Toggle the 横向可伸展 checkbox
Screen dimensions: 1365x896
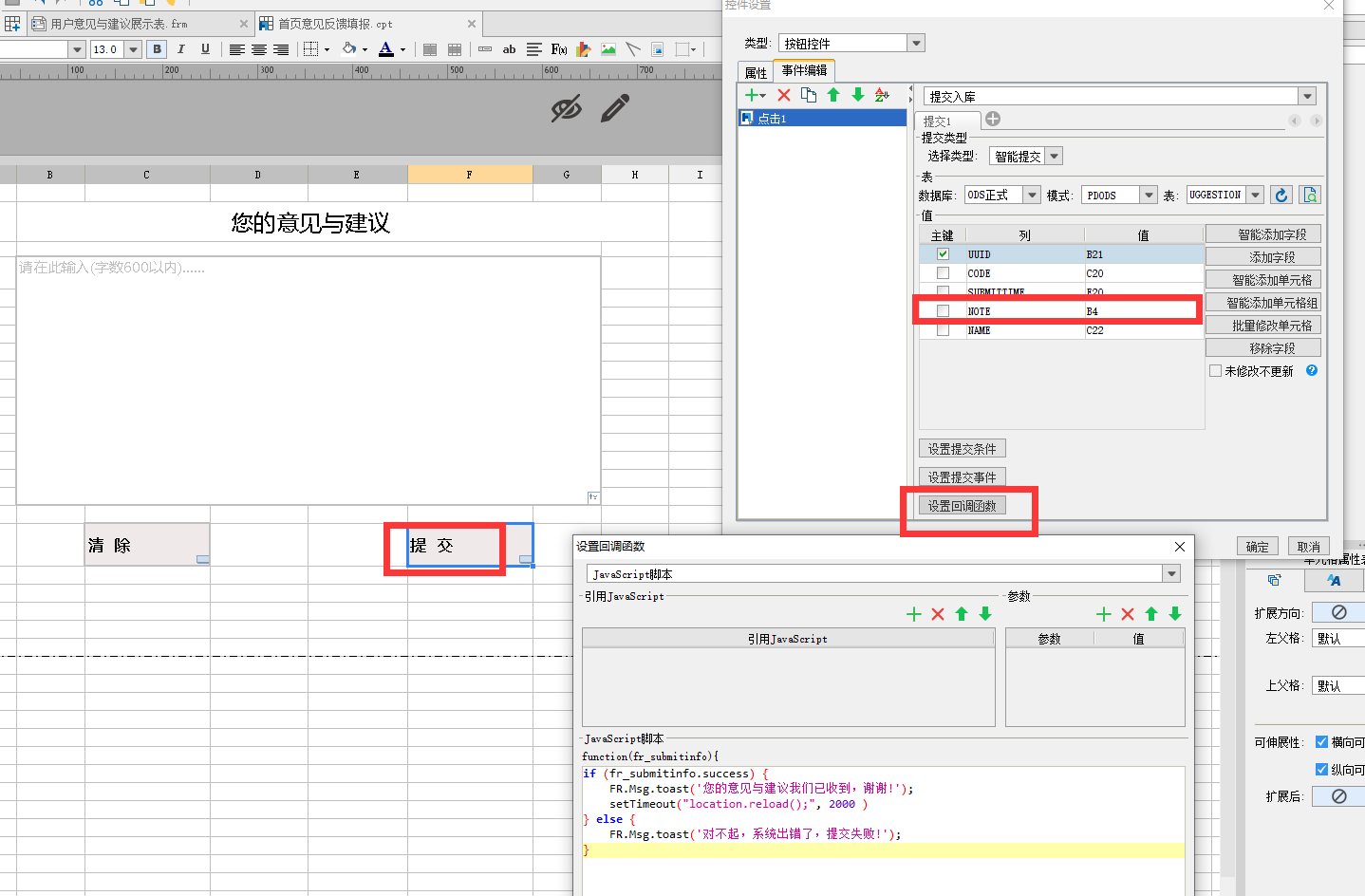pyautogui.click(x=1321, y=742)
